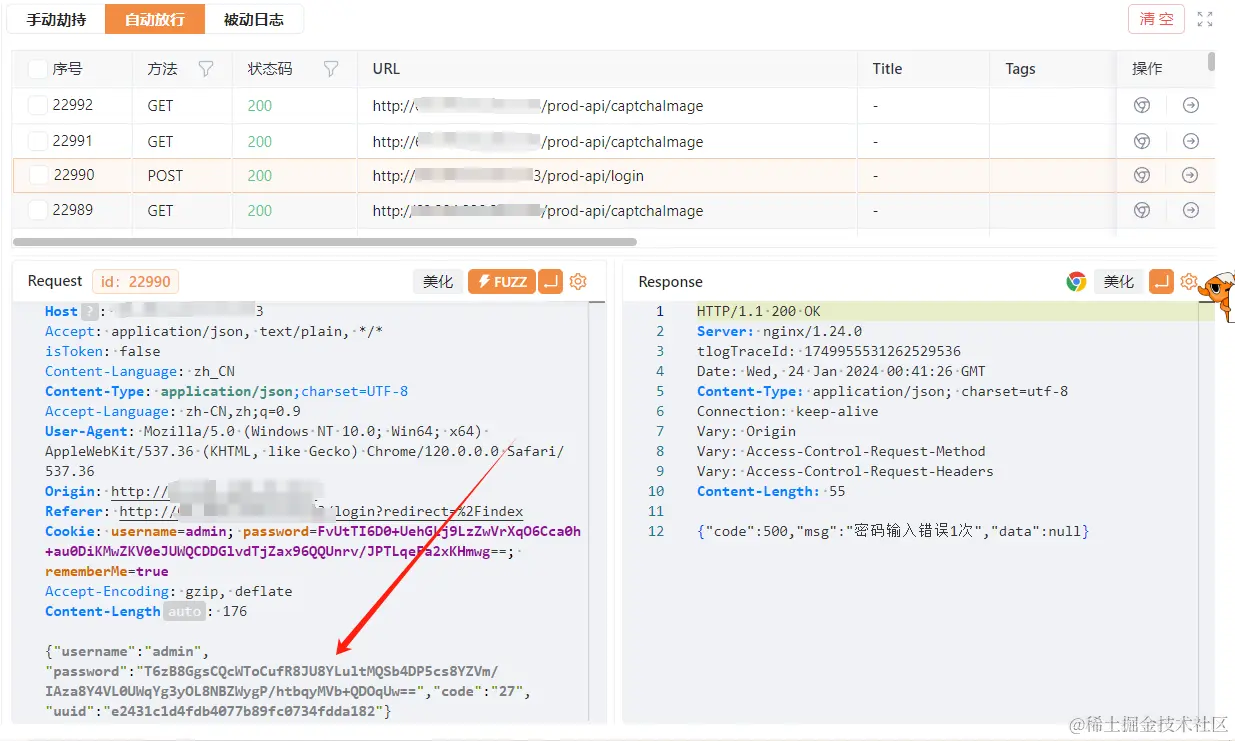
Task: Select the POST login row URL
Action: pos(508,175)
